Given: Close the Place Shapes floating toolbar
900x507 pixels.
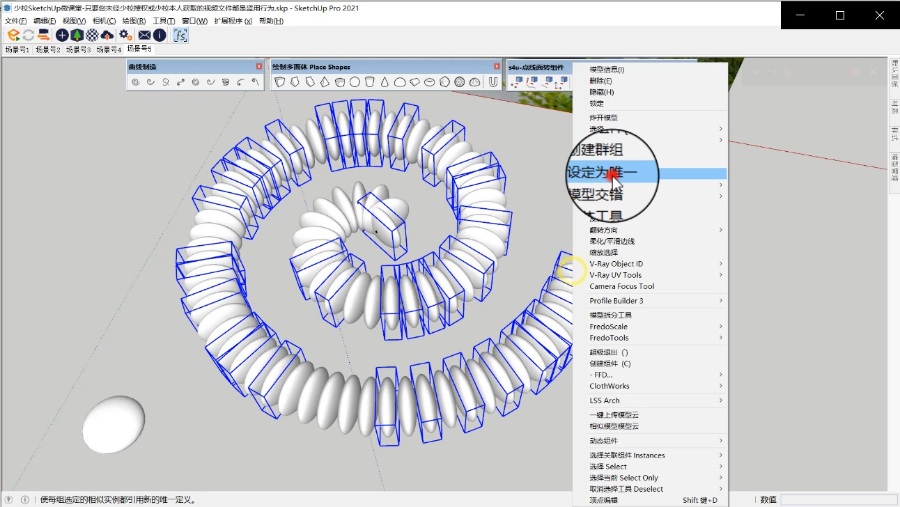Looking at the screenshot, I should pyautogui.click(x=496, y=67).
